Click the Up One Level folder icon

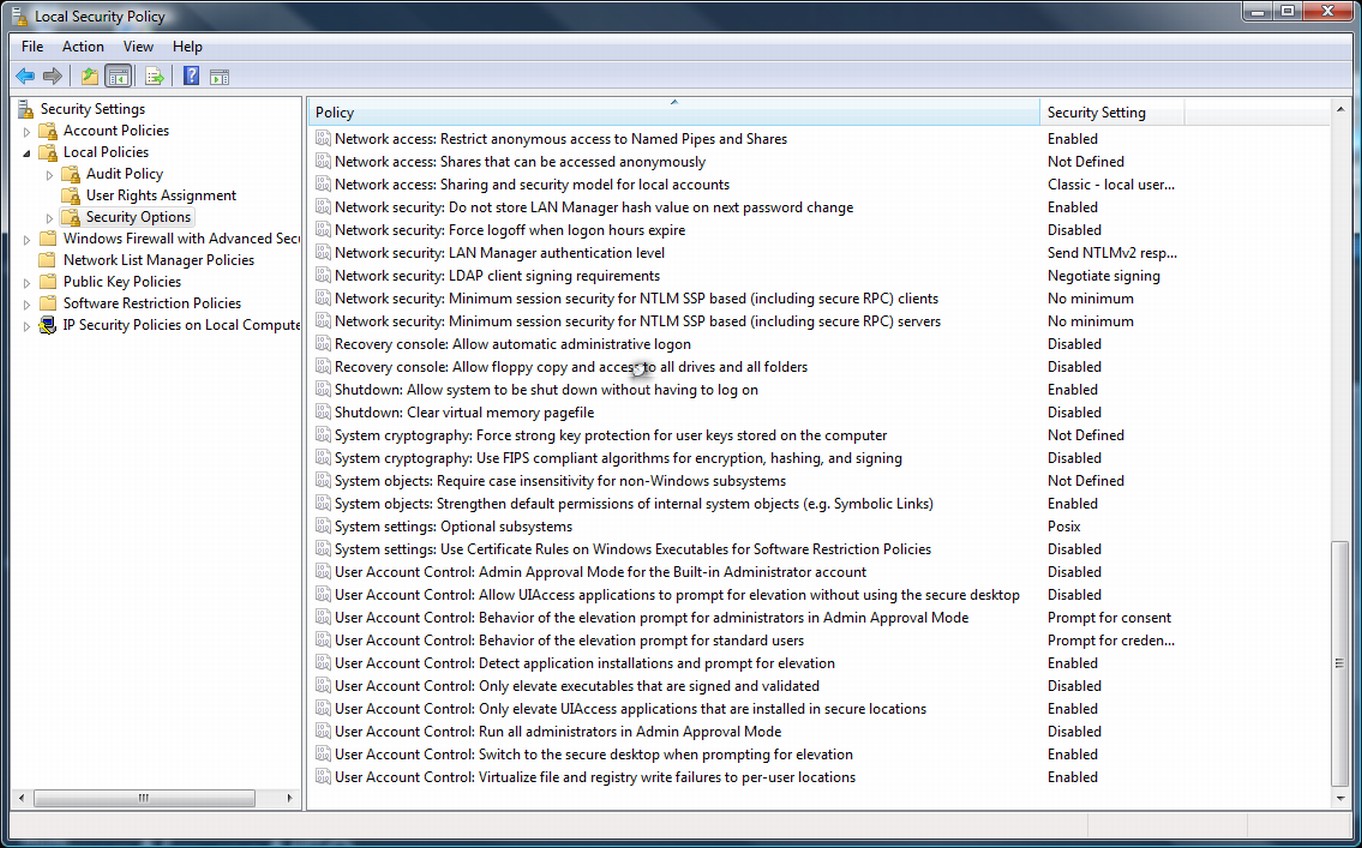[x=90, y=76]
